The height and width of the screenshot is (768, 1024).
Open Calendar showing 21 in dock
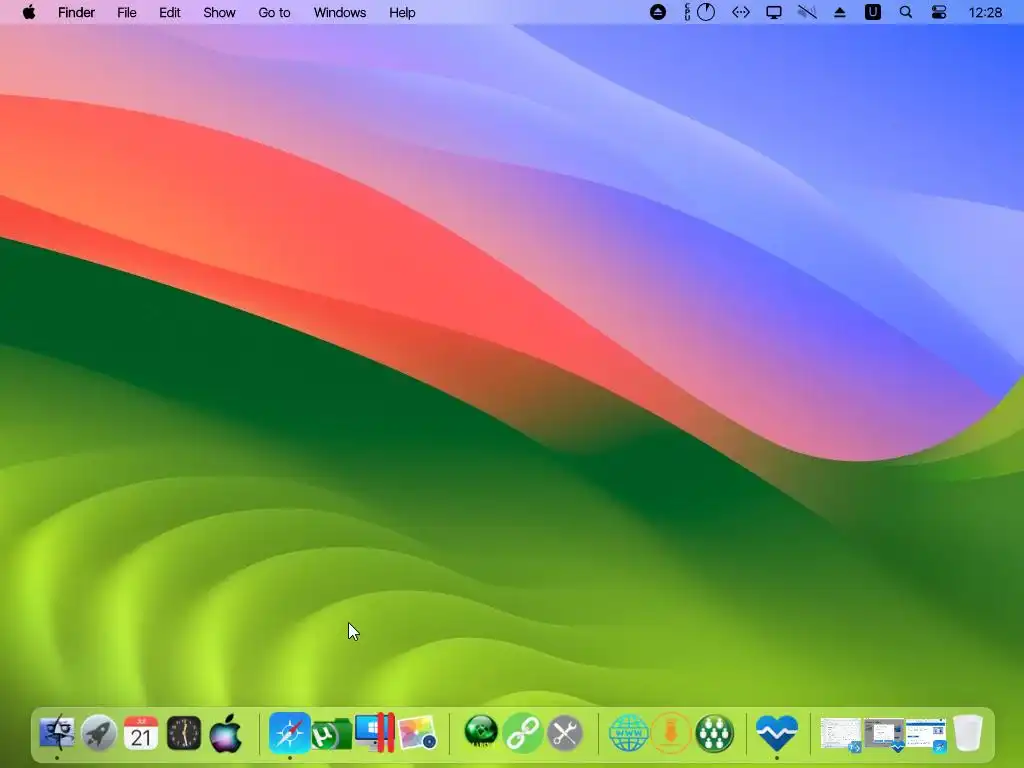coord(141,732)
